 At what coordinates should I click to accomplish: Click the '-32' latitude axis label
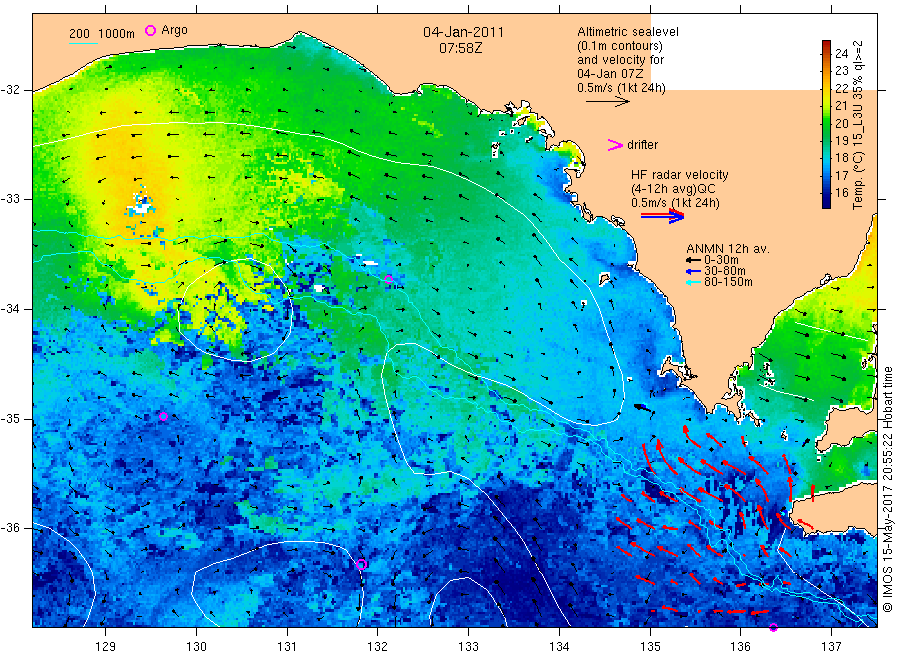coord(10,90)
